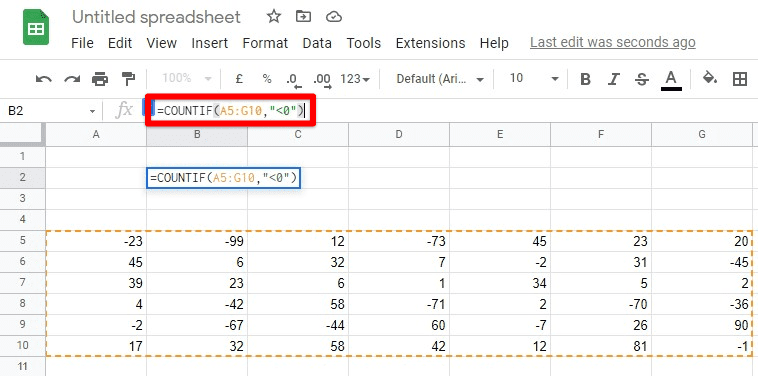
Task: Open the font size 10 dropdown
Action: 534,78
